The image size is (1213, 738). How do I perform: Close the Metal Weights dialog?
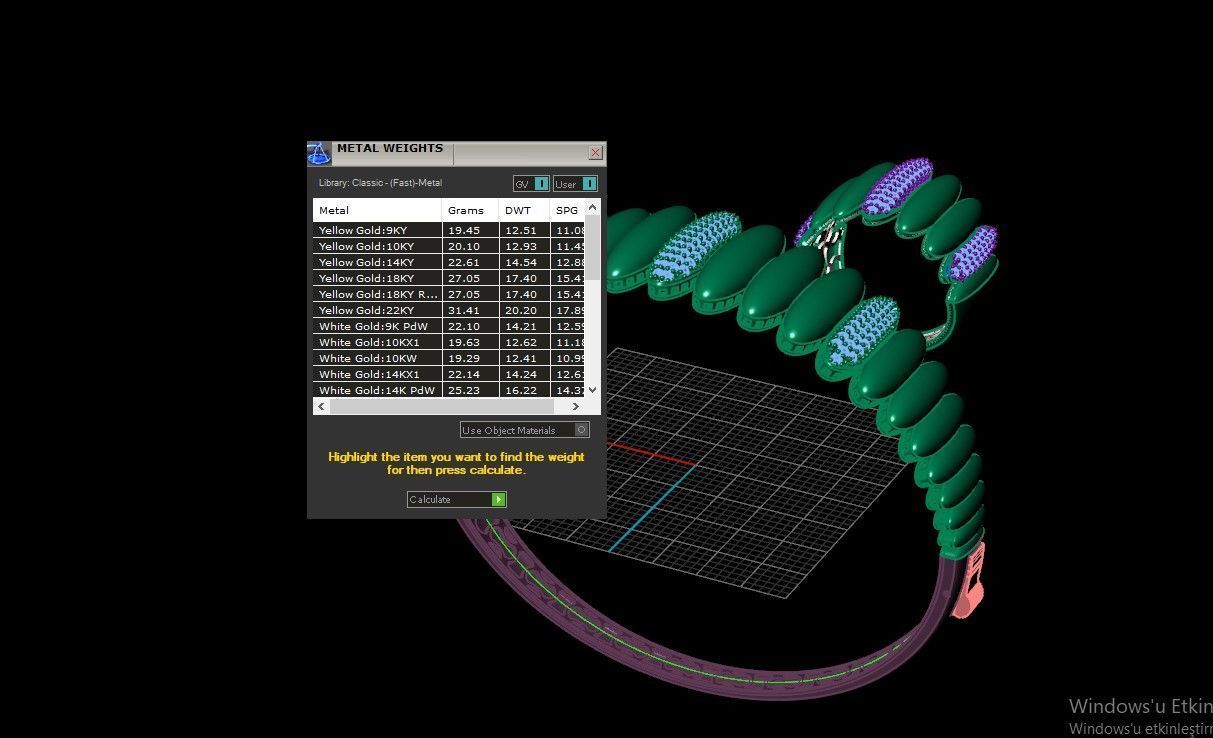pyautogui.click(x=596, y=153)
